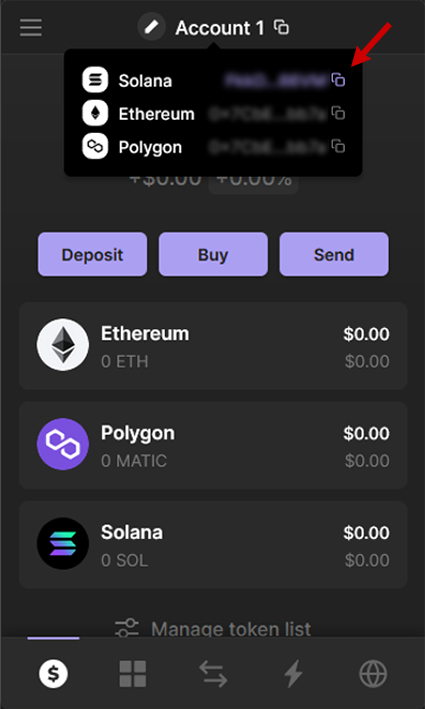Copy the Ethereum address
Screen dimensions: 425x709
point(338,113)
